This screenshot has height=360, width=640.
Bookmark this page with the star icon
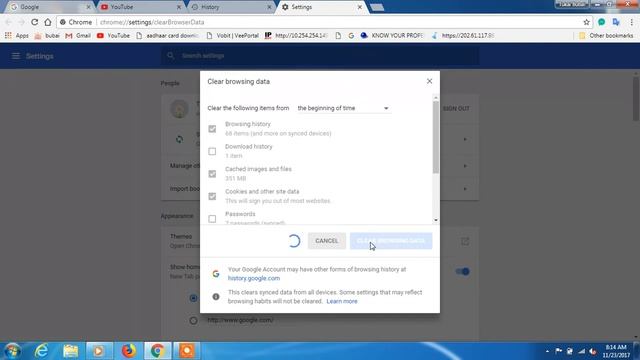coord(587,22)
